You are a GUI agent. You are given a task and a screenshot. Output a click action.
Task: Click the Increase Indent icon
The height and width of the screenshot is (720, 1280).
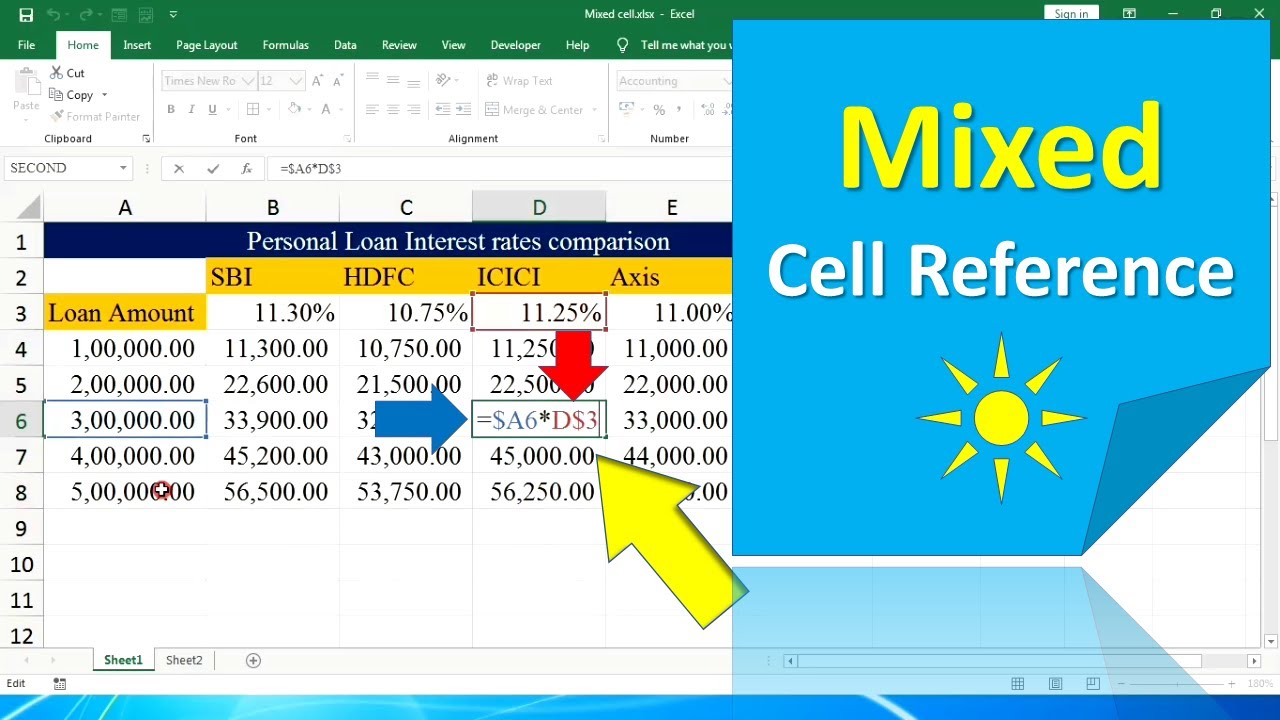tap(462, 110)
